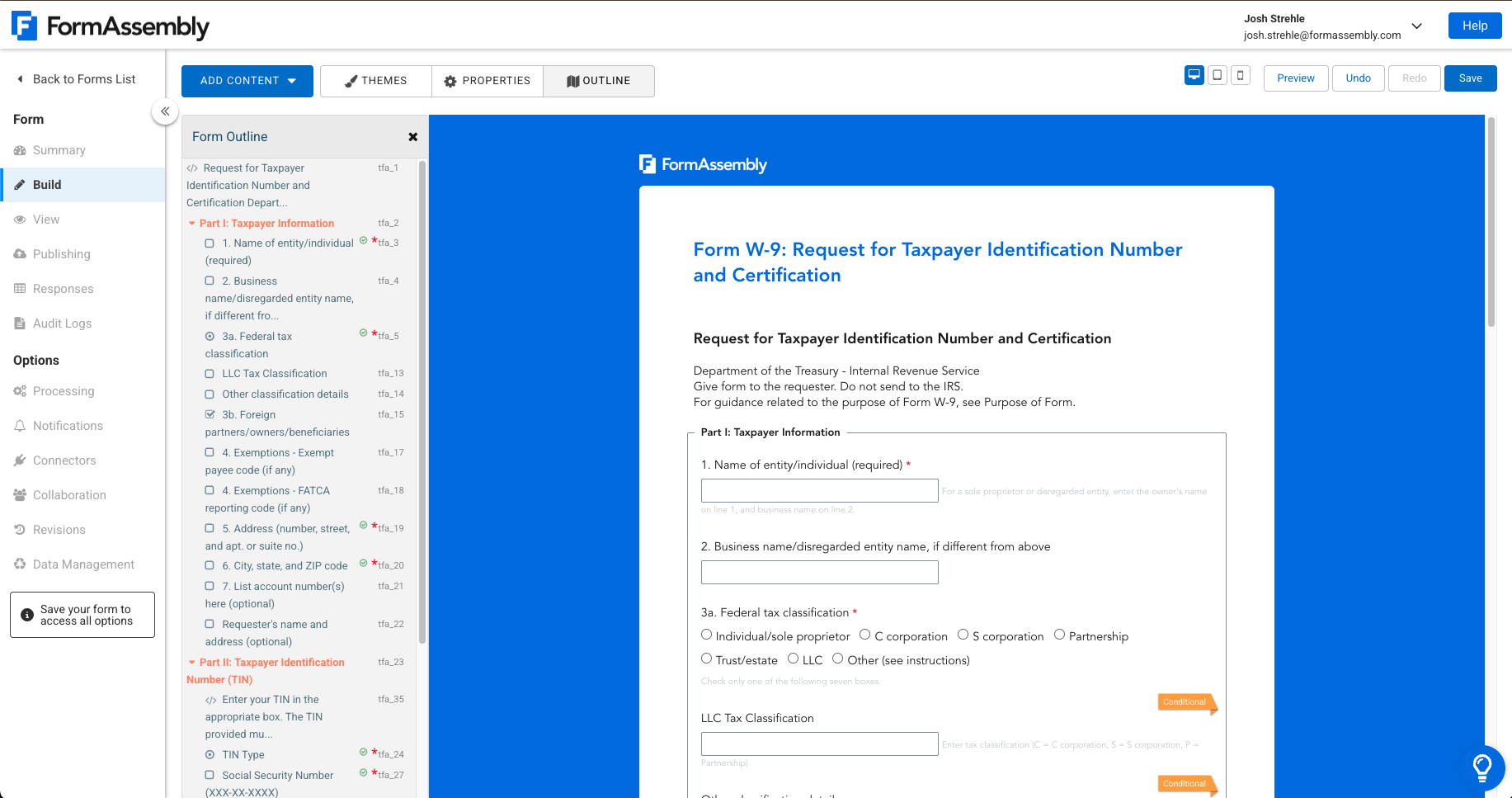Click the View eye icon

[x=20, y=220]
